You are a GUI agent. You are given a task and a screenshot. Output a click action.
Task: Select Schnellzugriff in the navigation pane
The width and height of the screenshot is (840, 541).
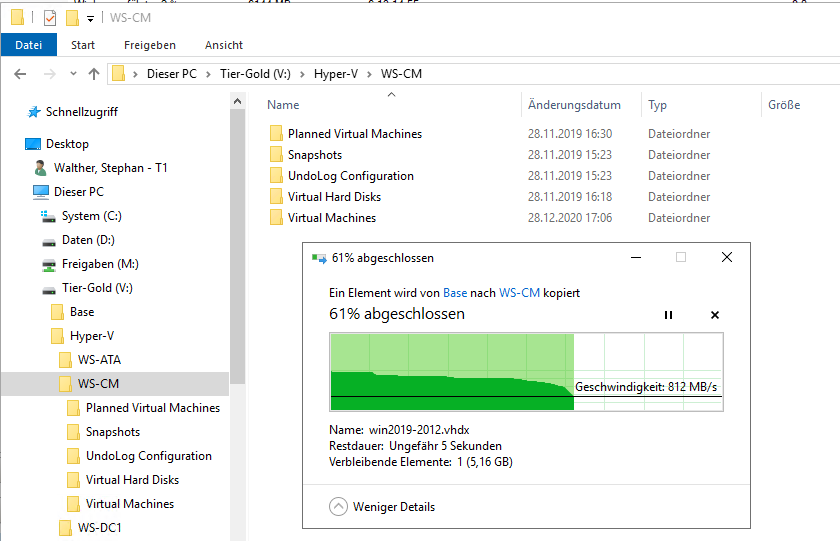(81, 112)
